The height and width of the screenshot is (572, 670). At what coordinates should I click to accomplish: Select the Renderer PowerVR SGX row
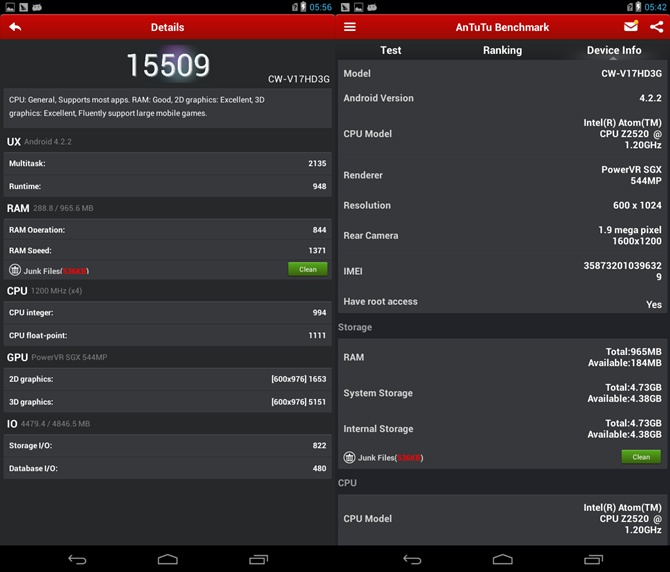pyautogui.click(x=502, y=175)
